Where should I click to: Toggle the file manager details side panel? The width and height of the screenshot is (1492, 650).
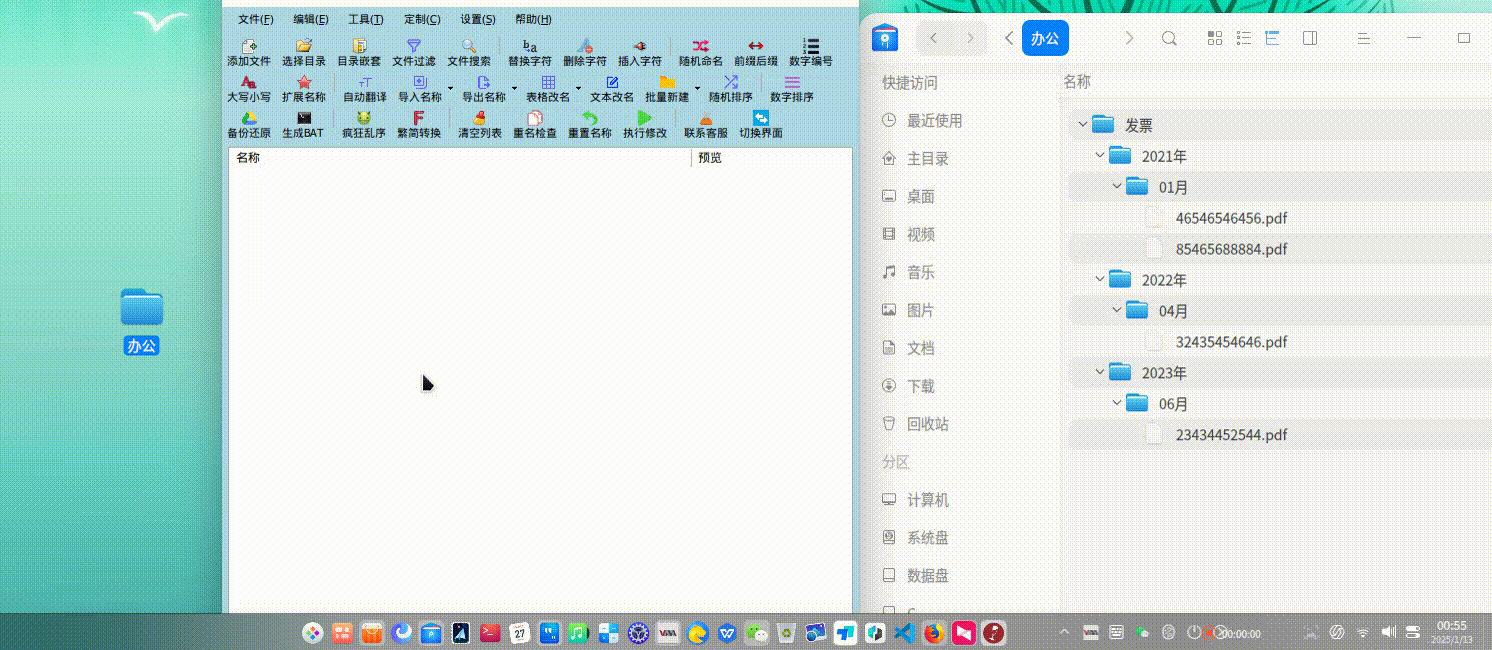1310,38
